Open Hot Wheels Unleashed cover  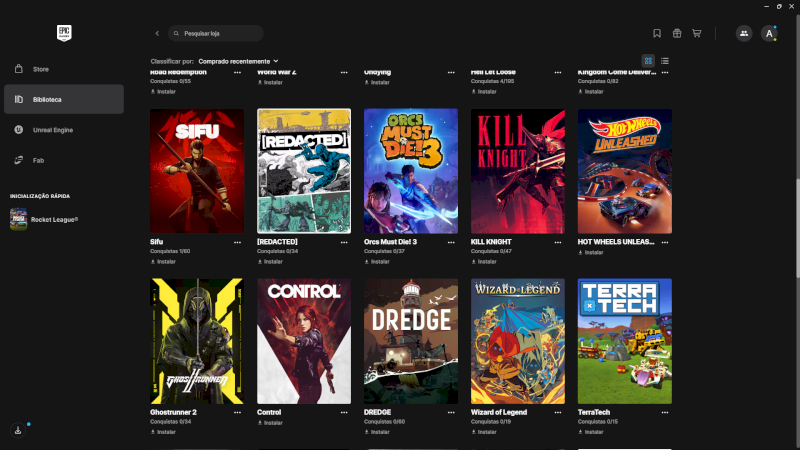[x=624, y=171]
